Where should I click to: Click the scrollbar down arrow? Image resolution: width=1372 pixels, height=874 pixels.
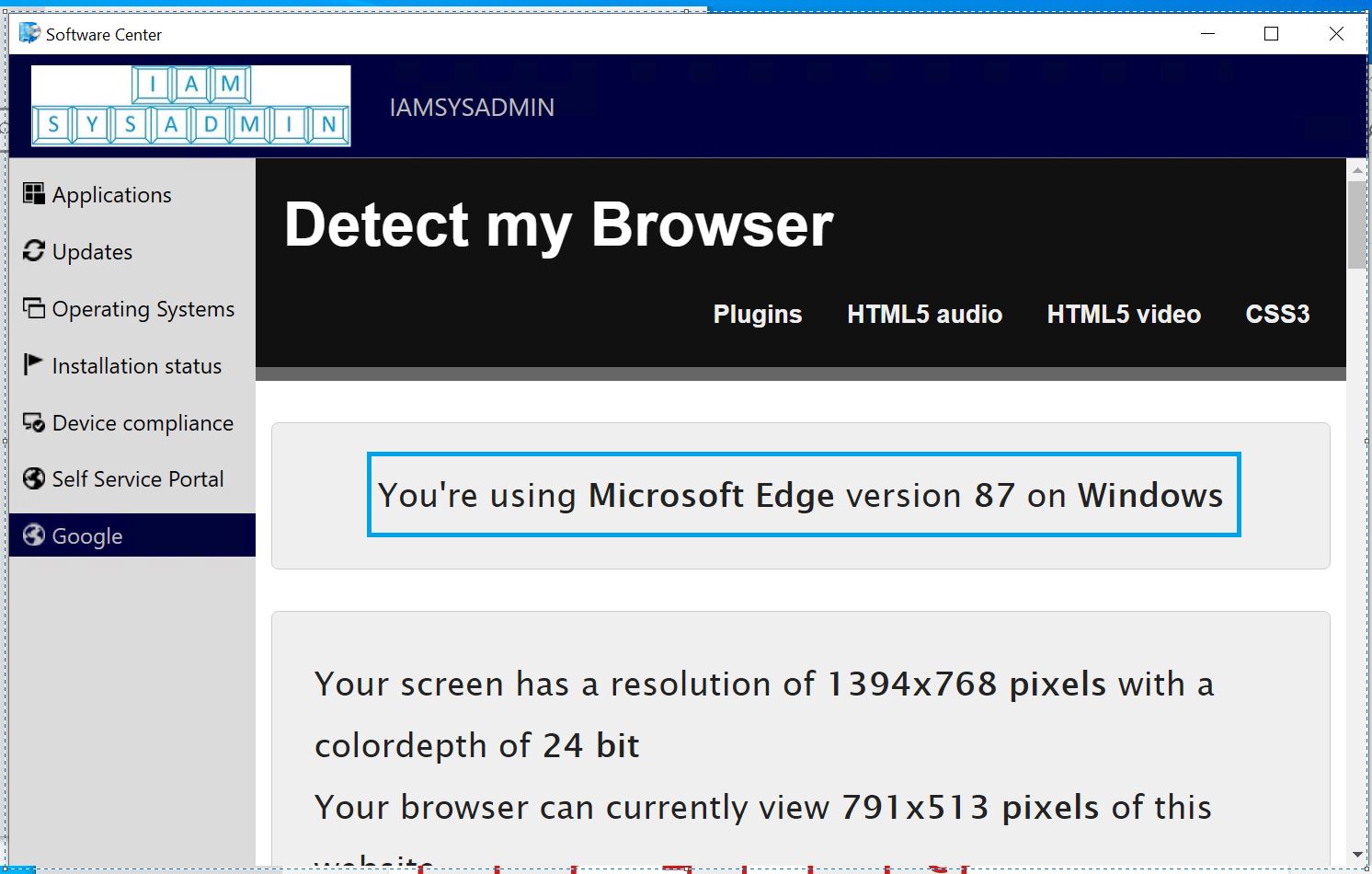[x=1356, y=856]
